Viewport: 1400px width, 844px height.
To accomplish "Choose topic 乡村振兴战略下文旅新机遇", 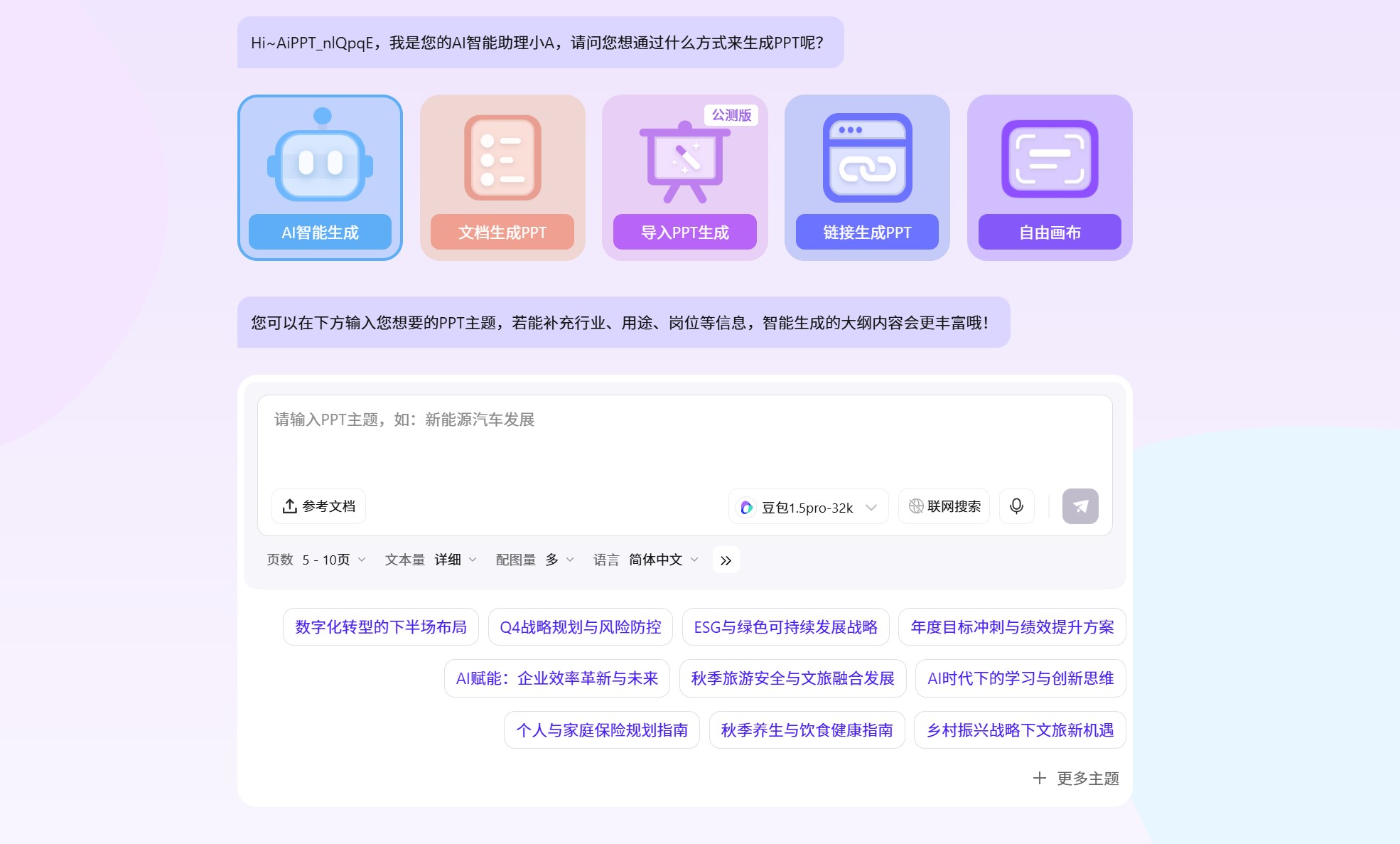I will 1020,730.
